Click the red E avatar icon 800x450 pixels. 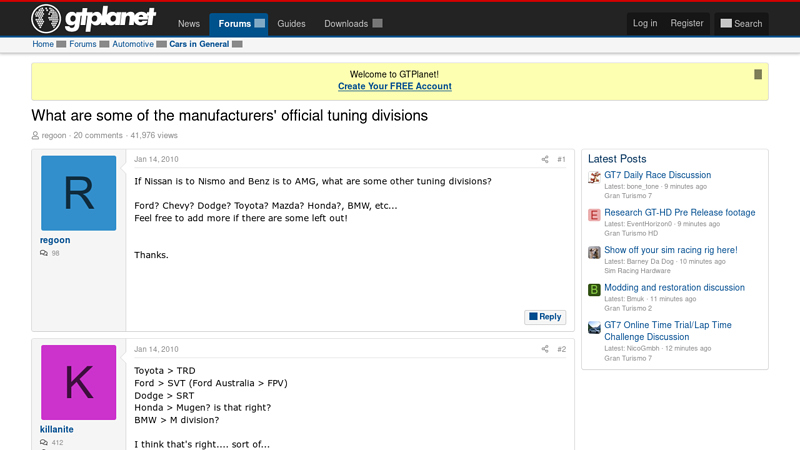(x=594, y=215)
